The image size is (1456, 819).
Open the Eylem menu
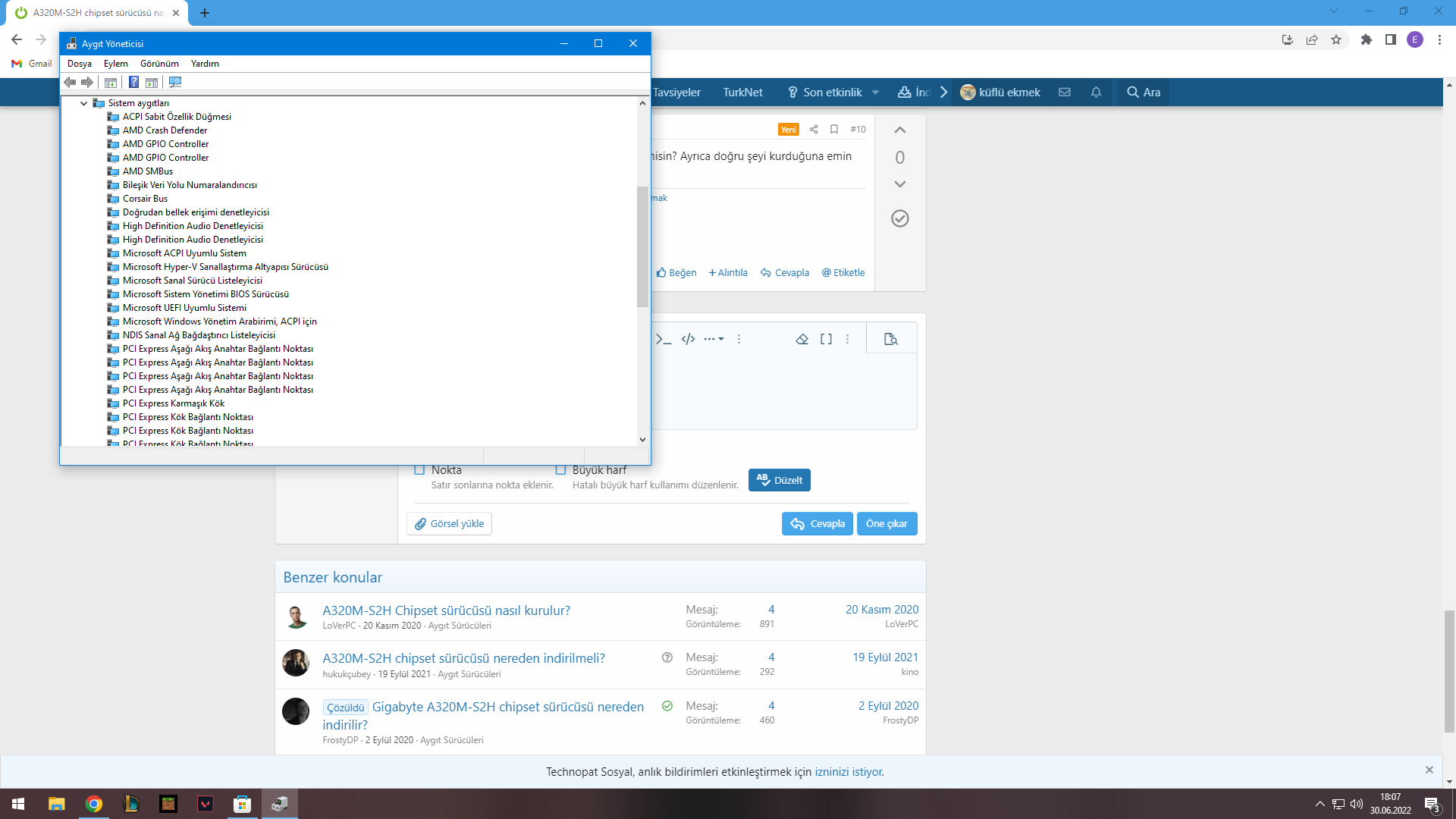[115, 64]
